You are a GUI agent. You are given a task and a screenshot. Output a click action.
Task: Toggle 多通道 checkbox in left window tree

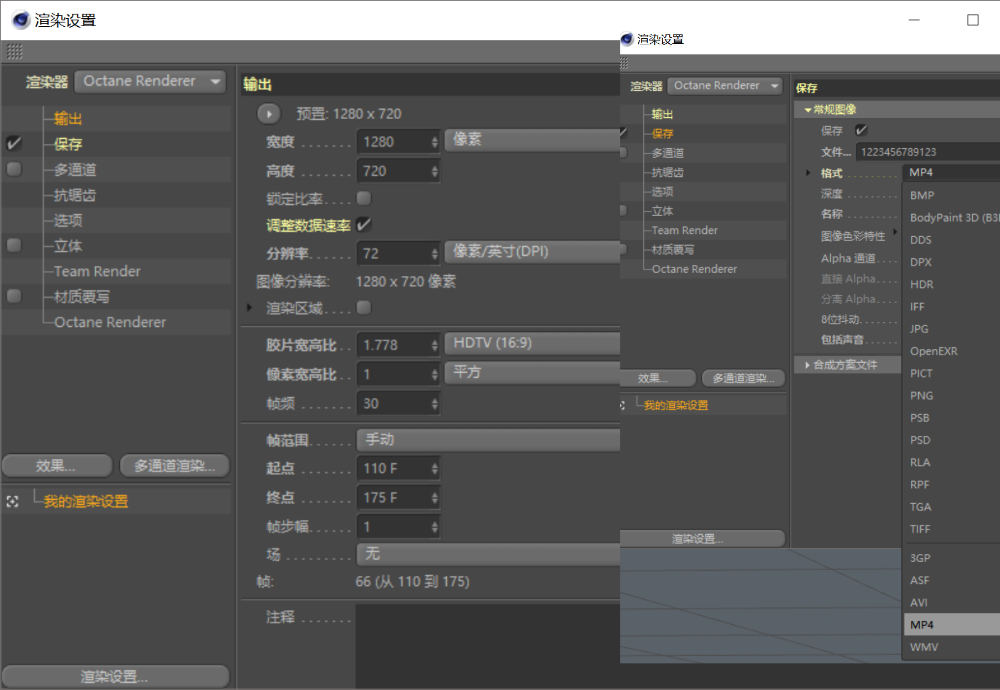coord(13,169)
